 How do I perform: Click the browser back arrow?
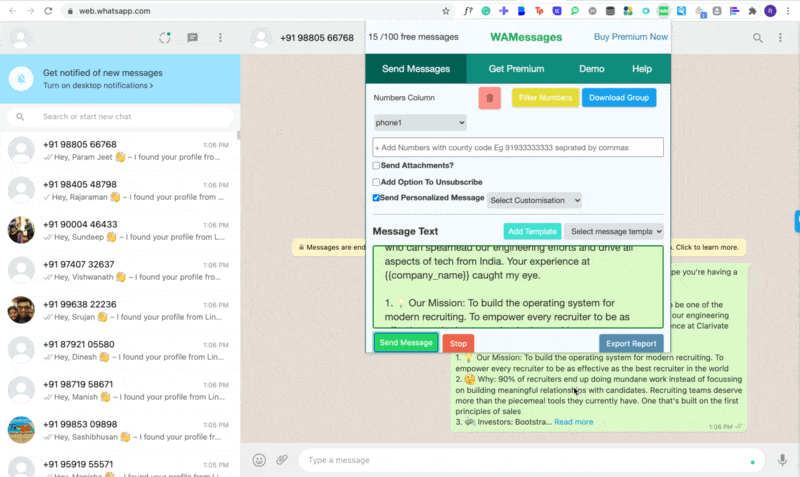[12, 11]
